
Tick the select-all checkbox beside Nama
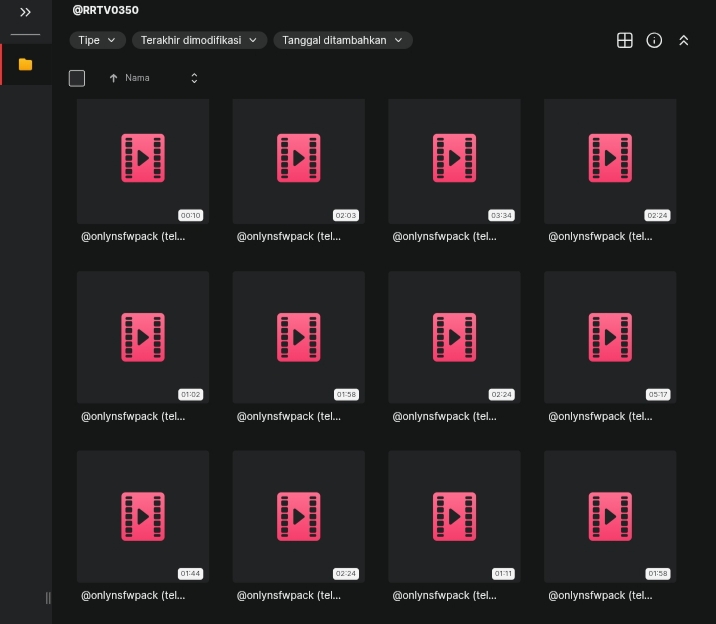(x=77, y=78)
